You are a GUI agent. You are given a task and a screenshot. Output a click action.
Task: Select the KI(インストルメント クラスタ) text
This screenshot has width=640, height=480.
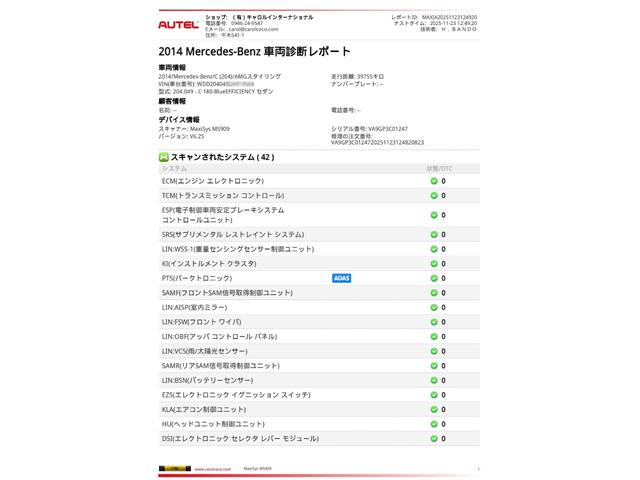click(x=209, y=264)
